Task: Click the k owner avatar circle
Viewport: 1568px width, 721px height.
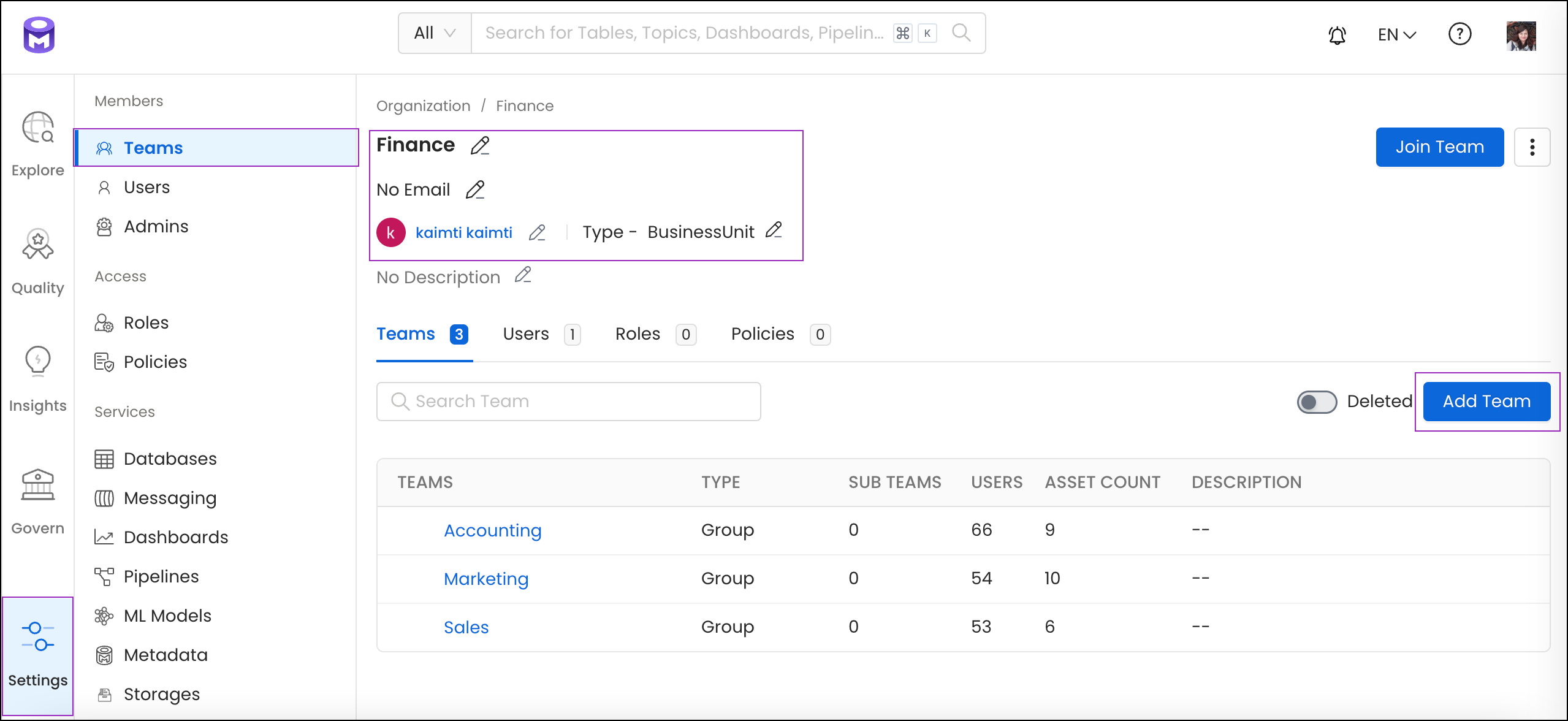Action: pos(390,233)
